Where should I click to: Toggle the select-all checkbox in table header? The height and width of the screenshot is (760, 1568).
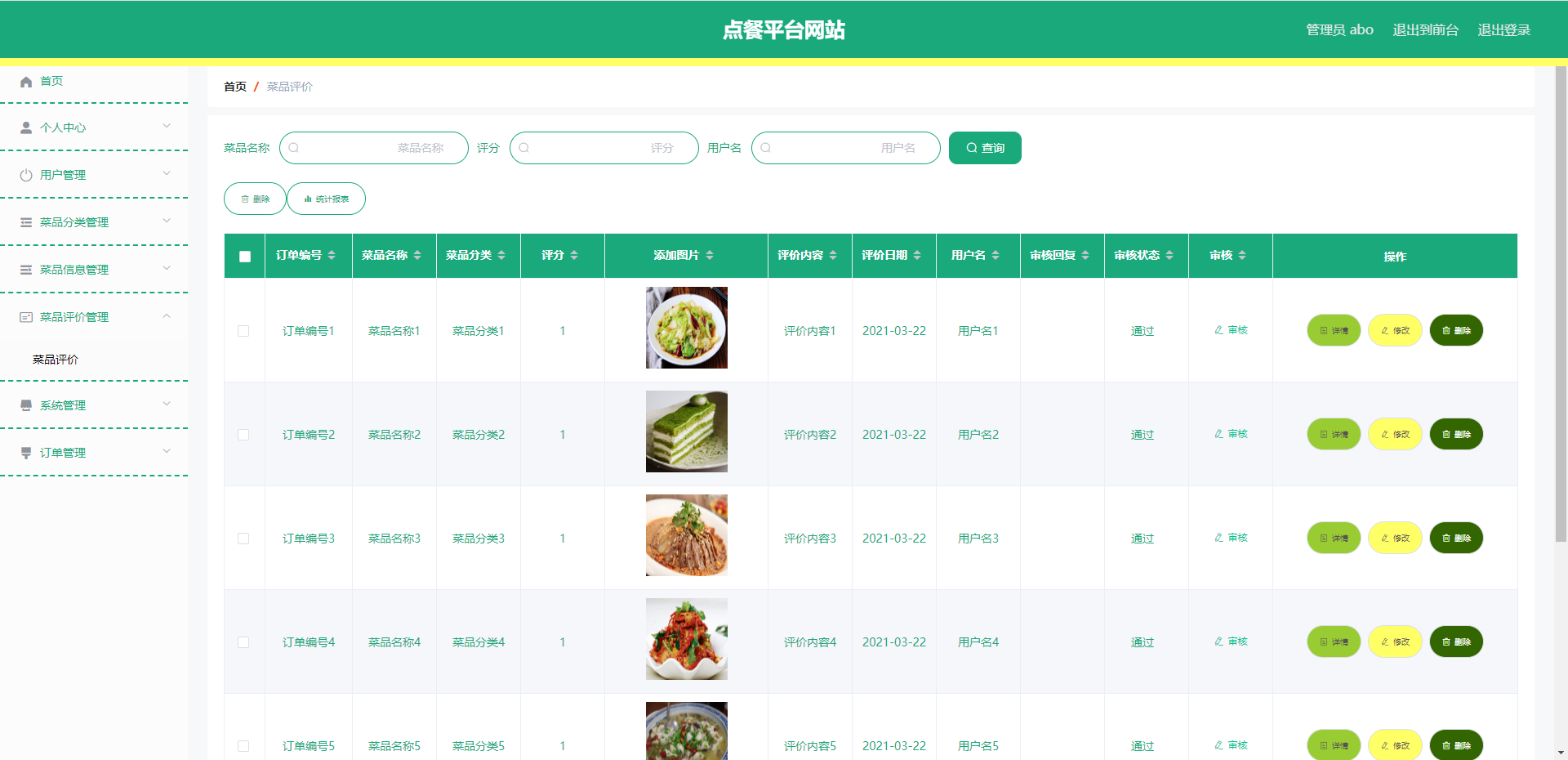[245, 257]
